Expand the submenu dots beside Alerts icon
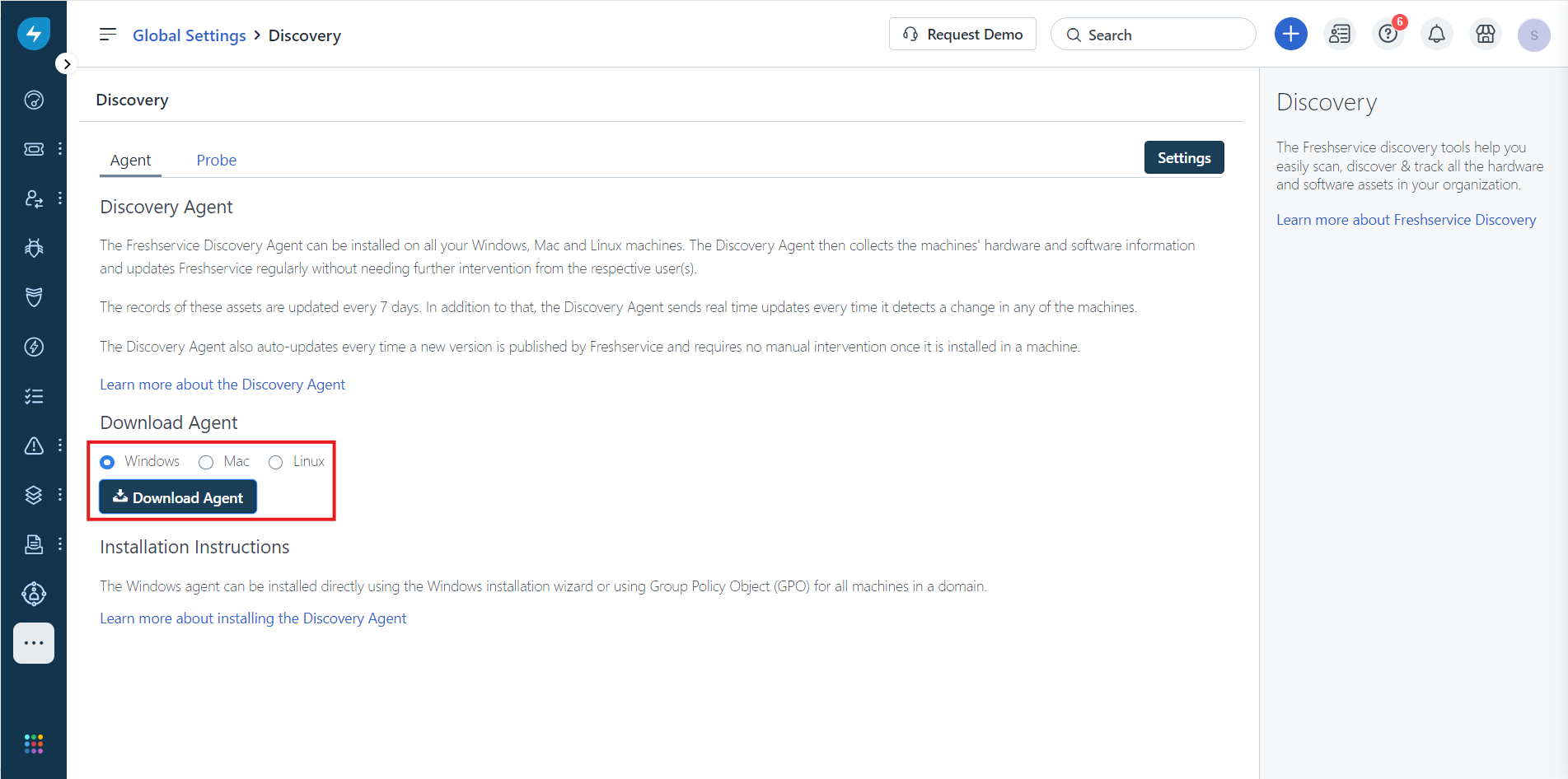The image size is (1568, 779). (60, 445)
